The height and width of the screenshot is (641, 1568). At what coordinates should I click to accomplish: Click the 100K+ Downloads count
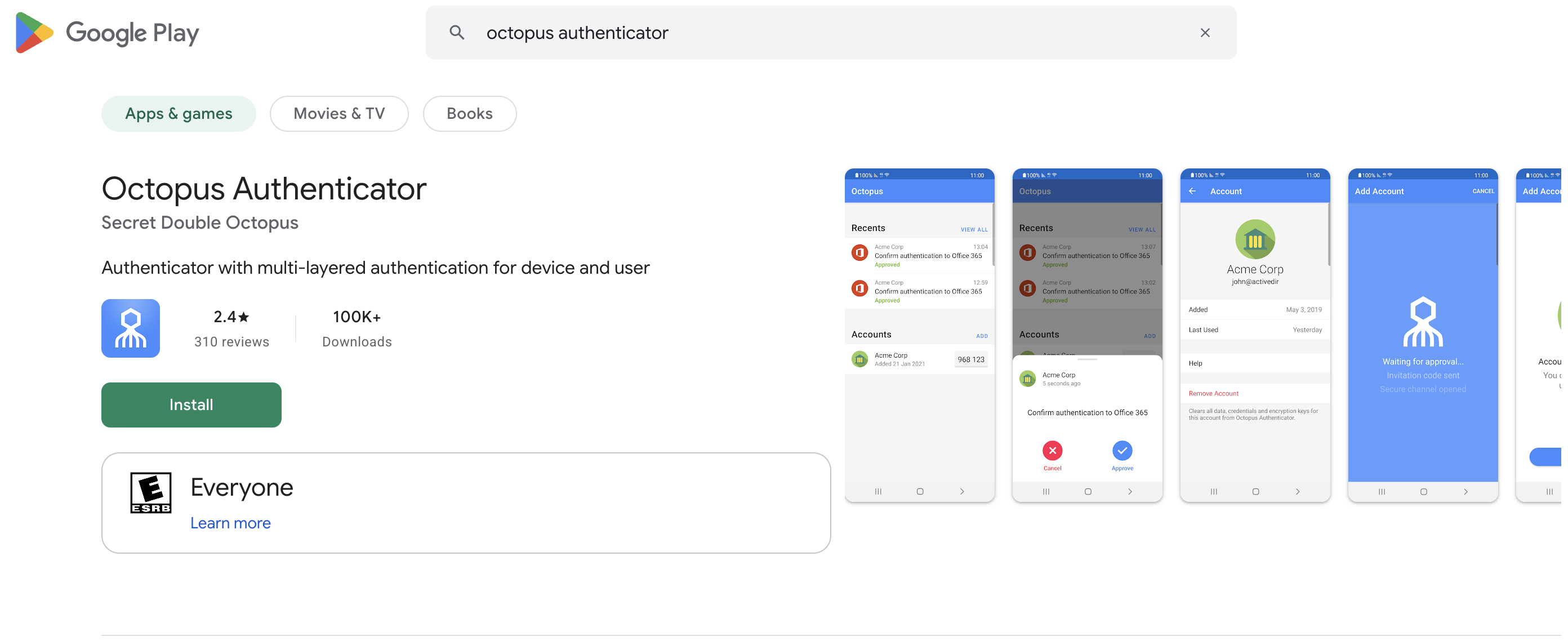(x=357, y=330)
